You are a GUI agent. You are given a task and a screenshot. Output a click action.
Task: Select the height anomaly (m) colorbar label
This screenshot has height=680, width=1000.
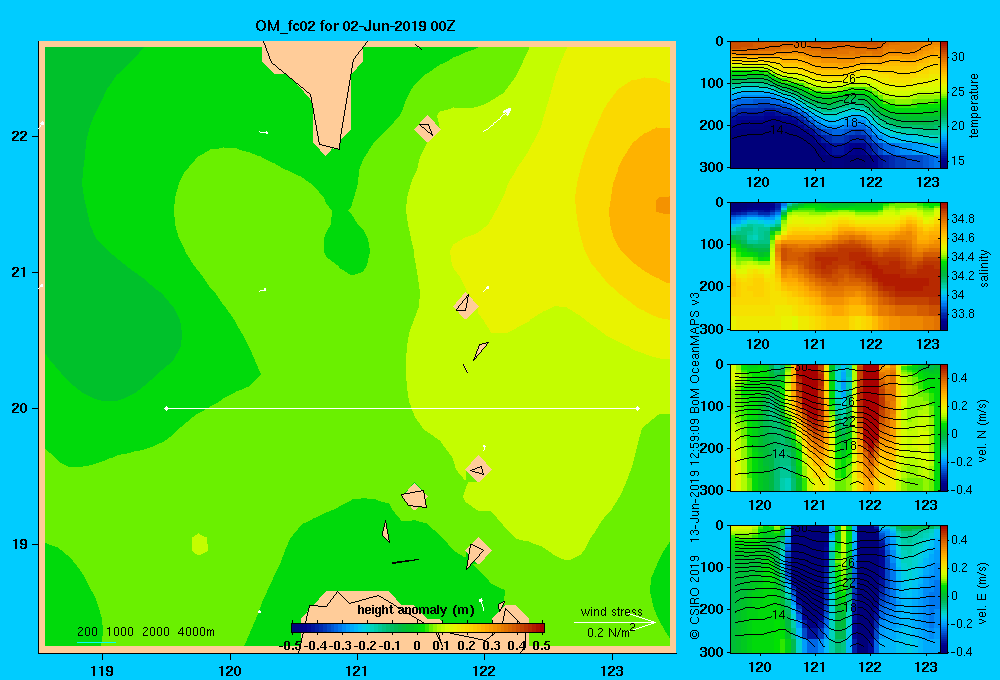pos(416,610)
